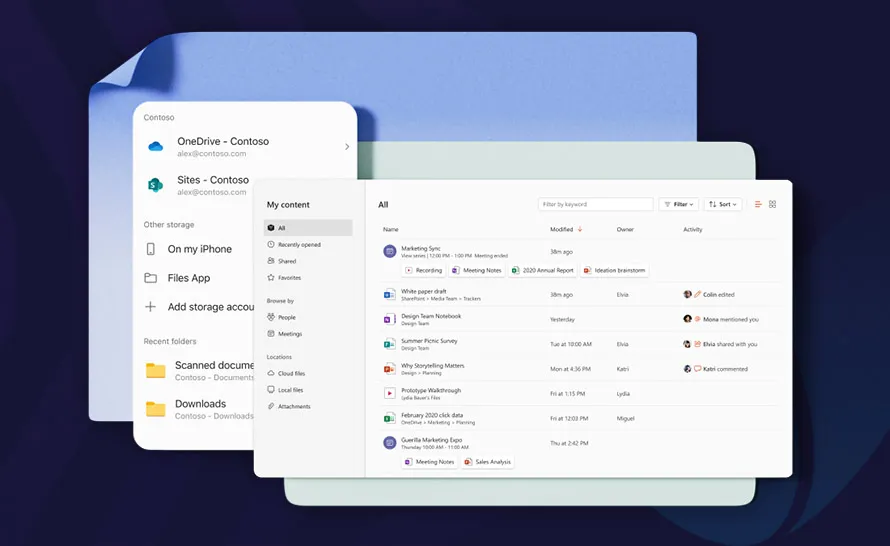Select the On my iPhone phone icon
890x546 pixels.
click(150, 249)
